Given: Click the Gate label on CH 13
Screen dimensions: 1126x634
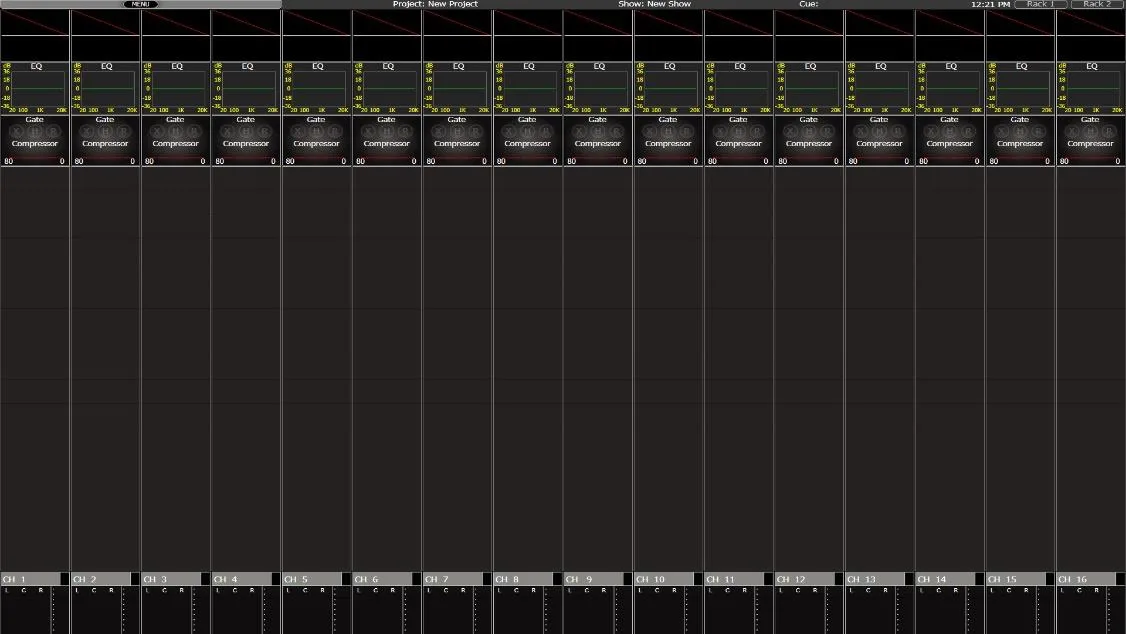Looking at the screenshot, I should [879, 120].
